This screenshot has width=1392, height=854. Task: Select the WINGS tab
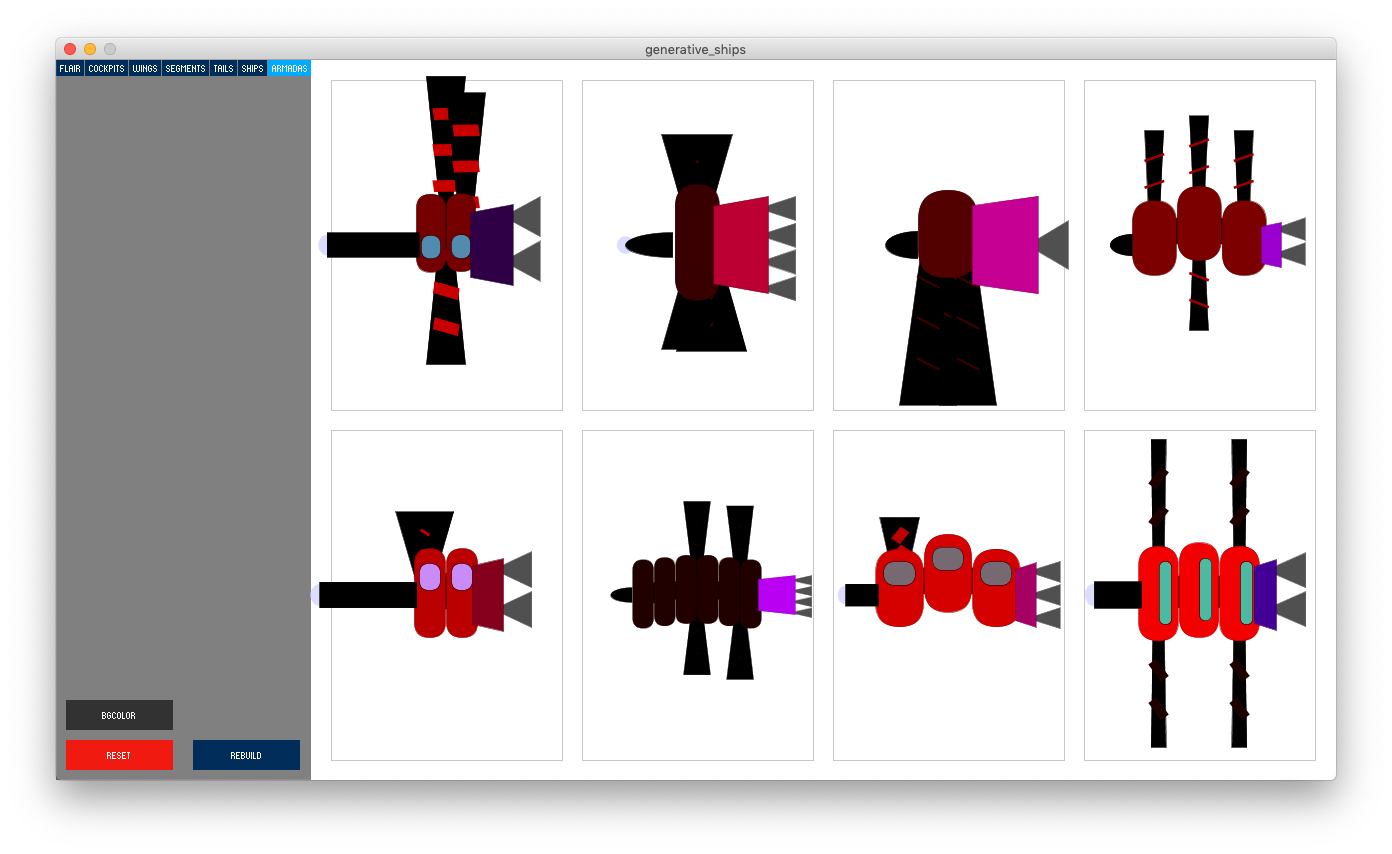(x=145, y=68)
